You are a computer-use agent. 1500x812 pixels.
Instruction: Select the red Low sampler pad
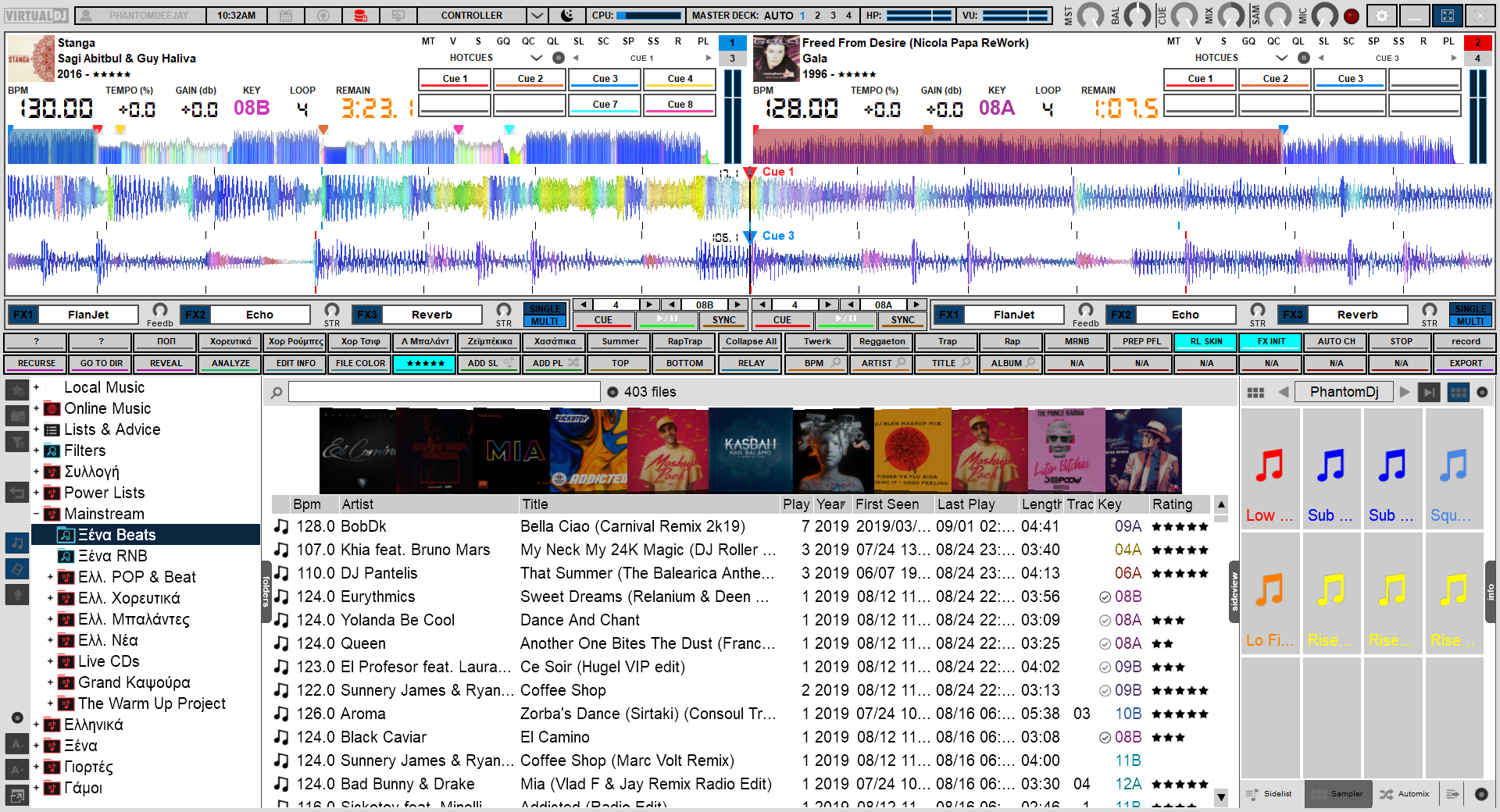[1270, 469]
